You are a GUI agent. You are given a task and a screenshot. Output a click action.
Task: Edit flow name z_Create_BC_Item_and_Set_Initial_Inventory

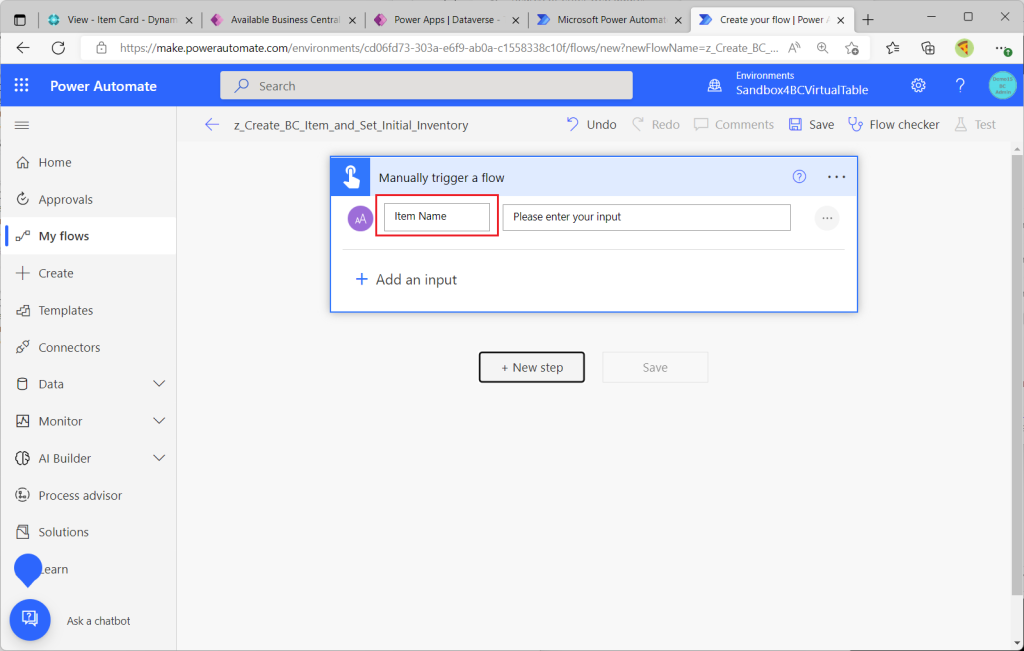click(351, 125)
